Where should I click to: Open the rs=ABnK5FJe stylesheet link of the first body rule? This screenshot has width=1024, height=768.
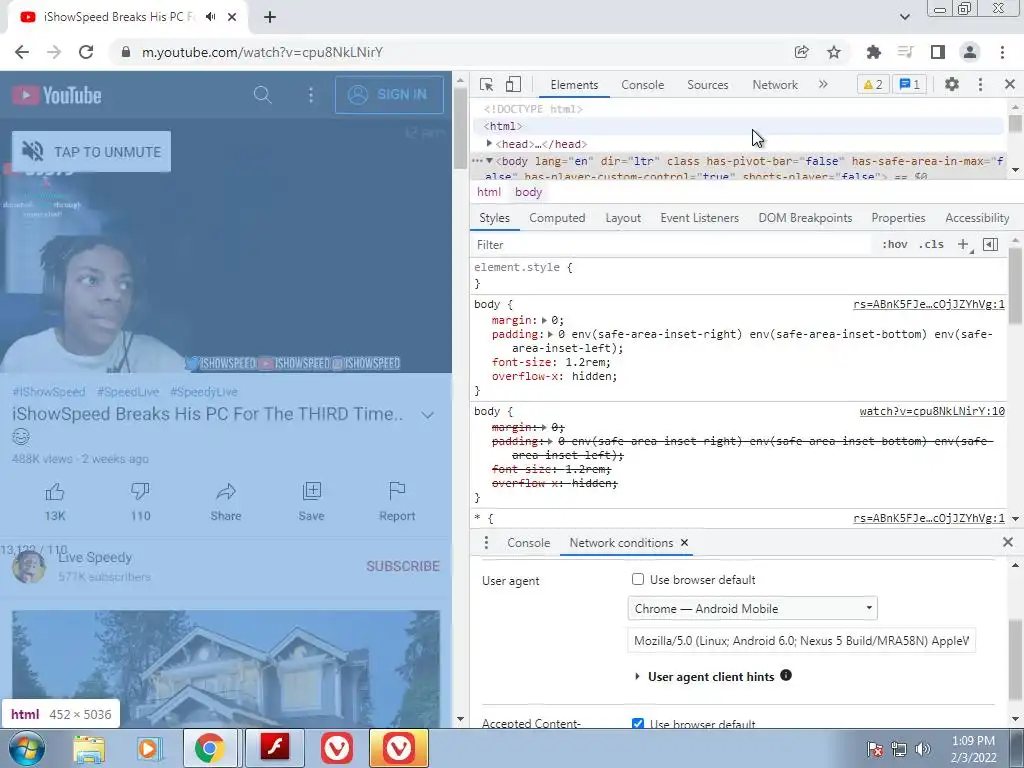pos(929,304)
